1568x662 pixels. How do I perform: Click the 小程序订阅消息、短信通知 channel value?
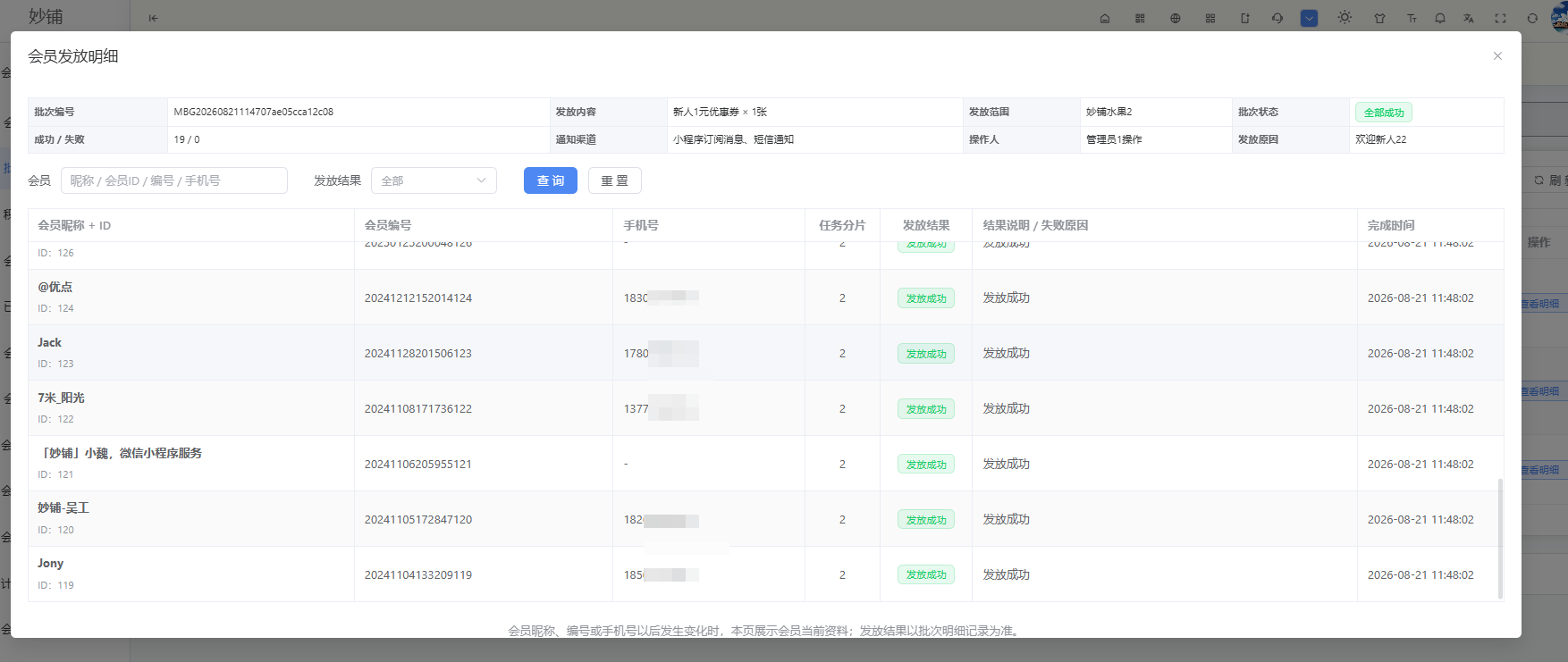[x=733, y=139]
